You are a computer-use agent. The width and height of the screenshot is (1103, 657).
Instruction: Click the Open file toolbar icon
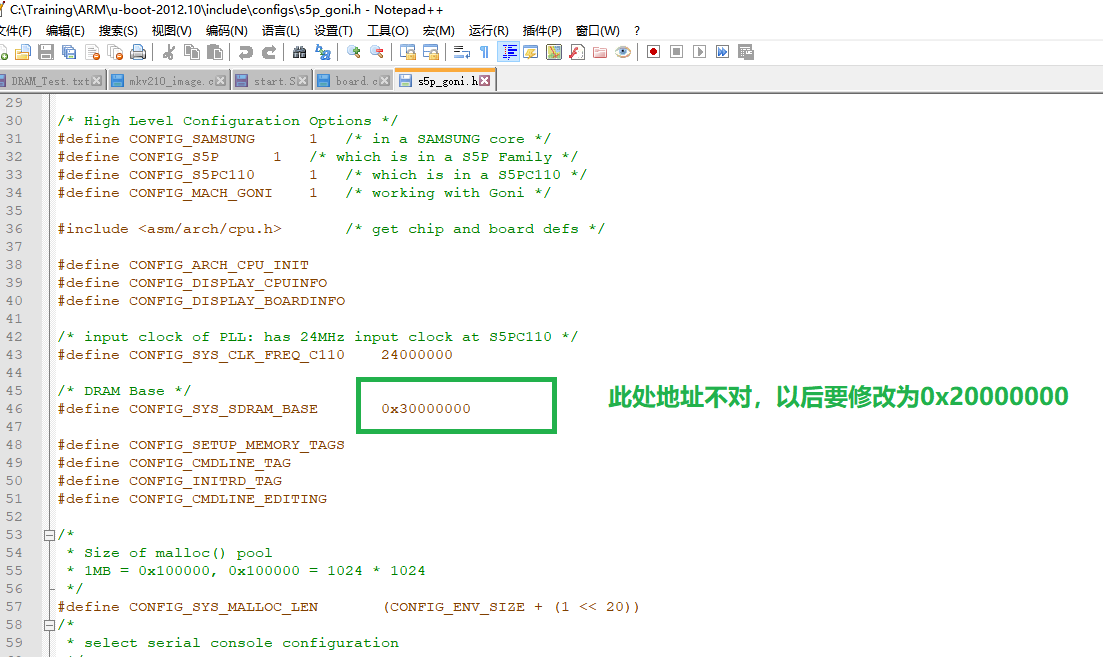point(23,52)
